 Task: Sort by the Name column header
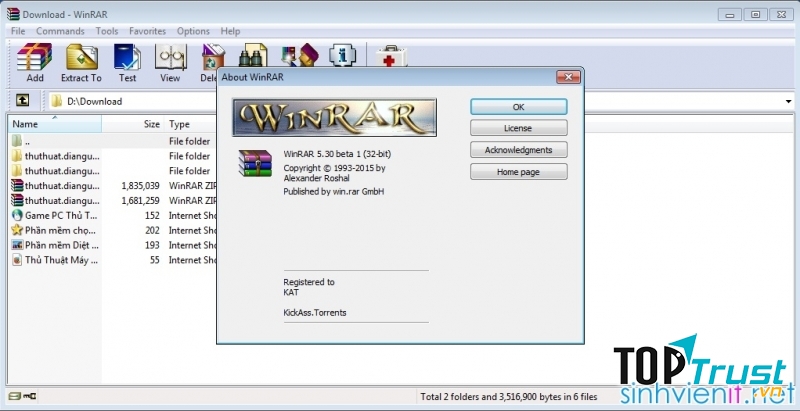(55, 124)
